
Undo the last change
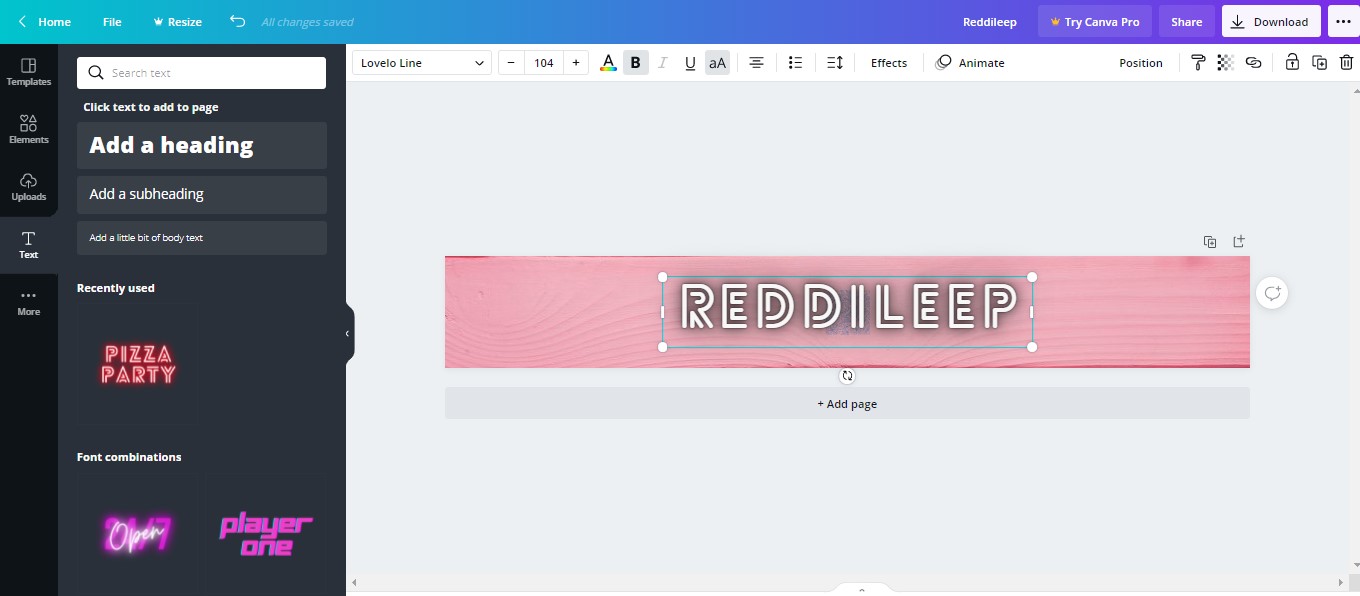(x=237, y=21)
